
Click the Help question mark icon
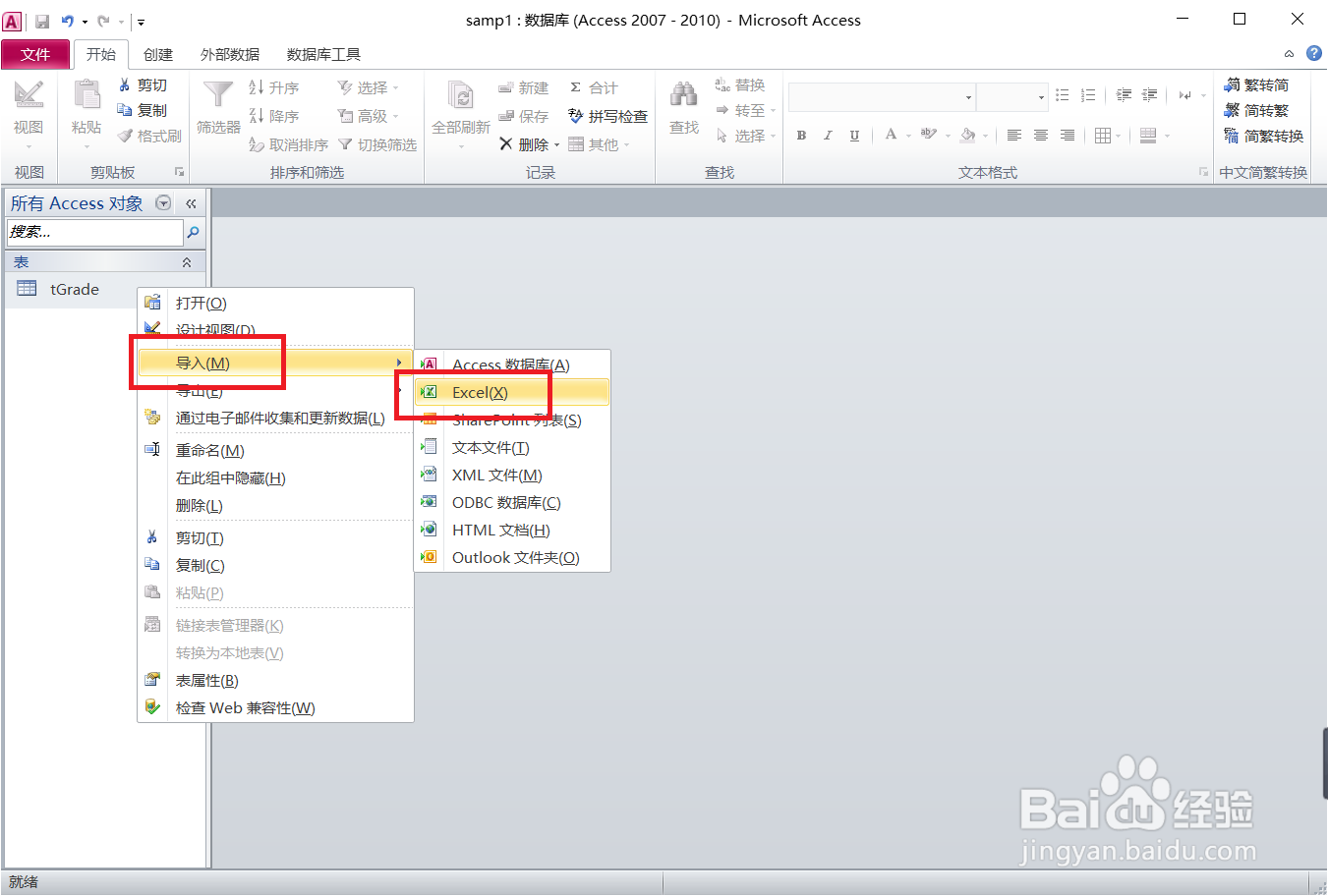tap(1314, 53)
